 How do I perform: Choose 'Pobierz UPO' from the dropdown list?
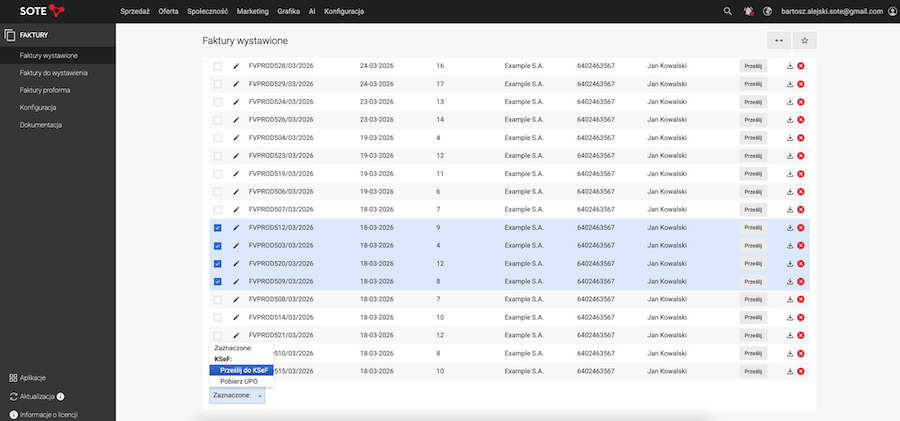239,381
